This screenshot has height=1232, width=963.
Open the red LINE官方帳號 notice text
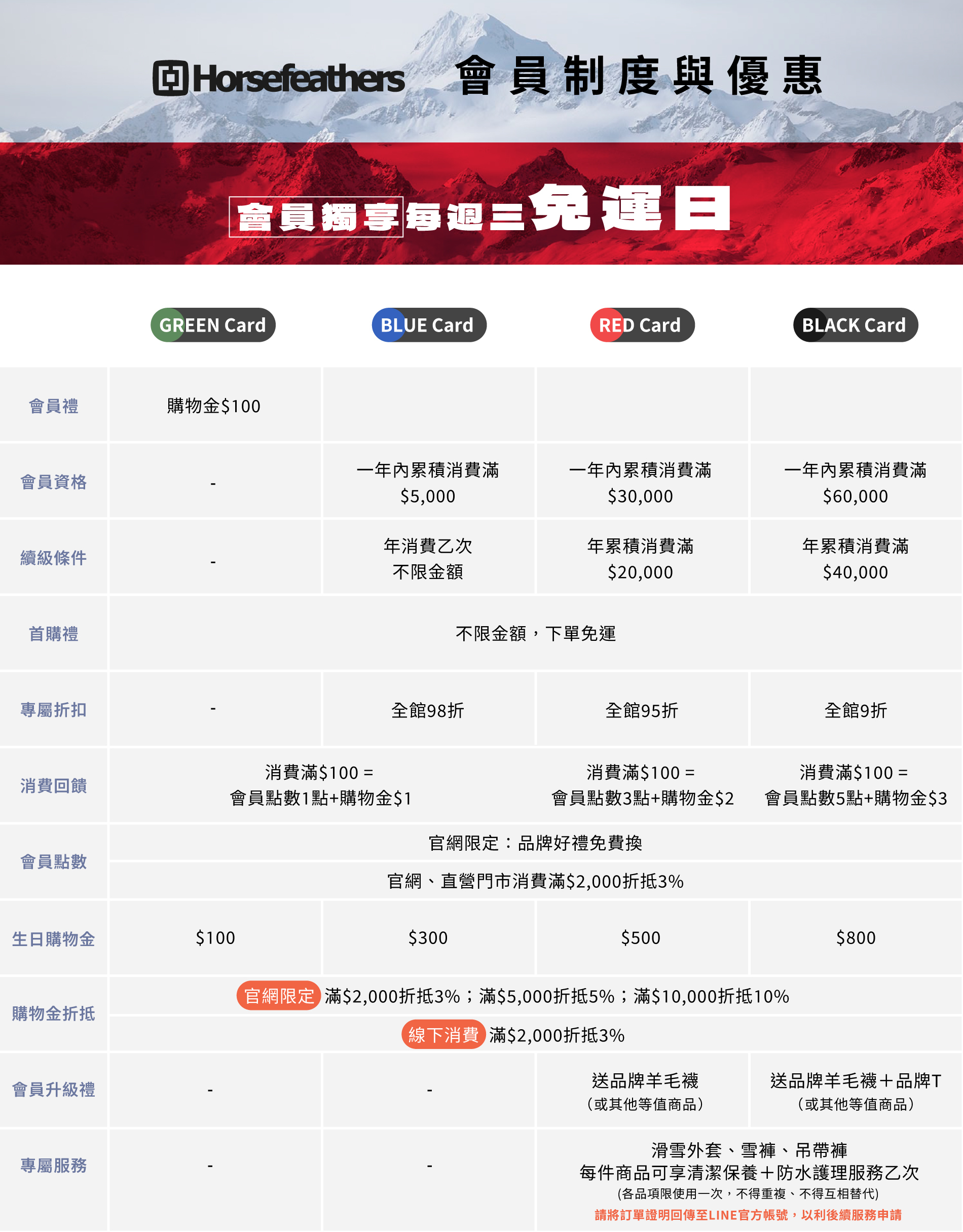[748, 1215]
